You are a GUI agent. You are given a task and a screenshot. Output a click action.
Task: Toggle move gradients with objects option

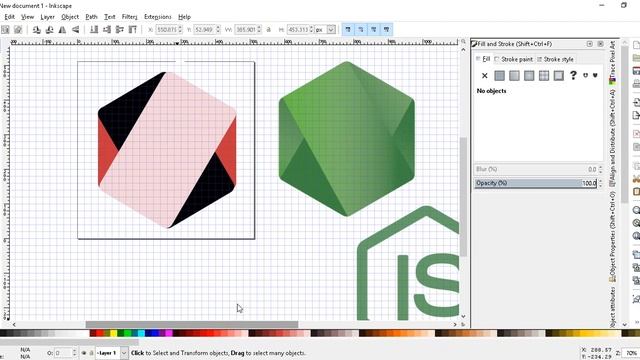coord(374,29)
